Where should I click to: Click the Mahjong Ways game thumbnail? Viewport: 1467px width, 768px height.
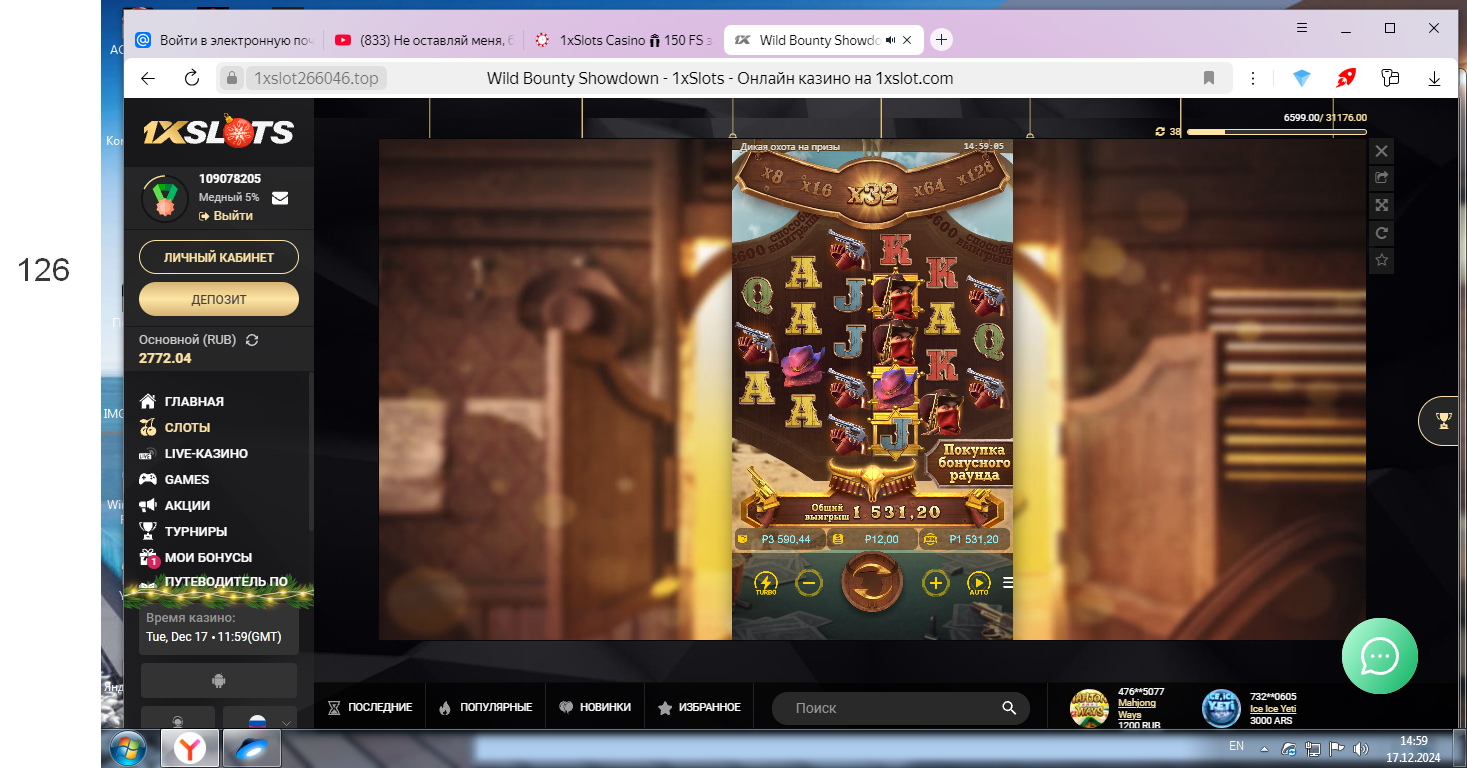tap(1089, 708)
